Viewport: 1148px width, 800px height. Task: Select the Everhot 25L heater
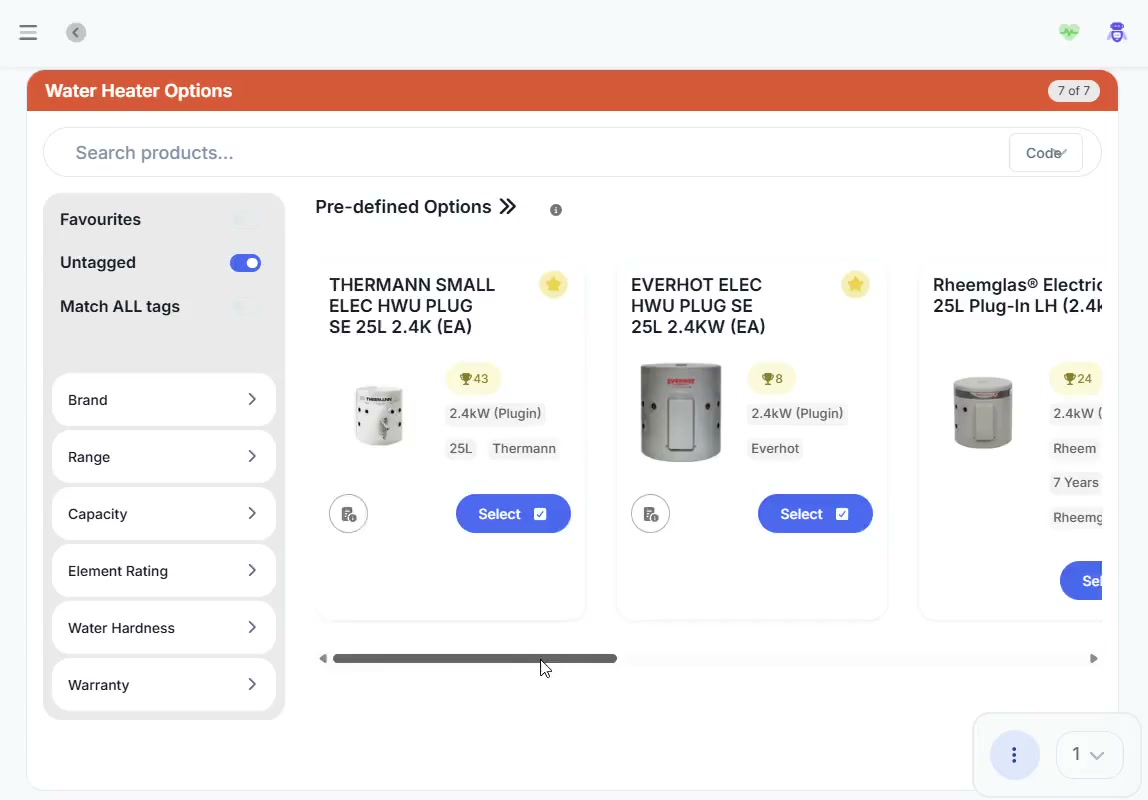(815, 514)
